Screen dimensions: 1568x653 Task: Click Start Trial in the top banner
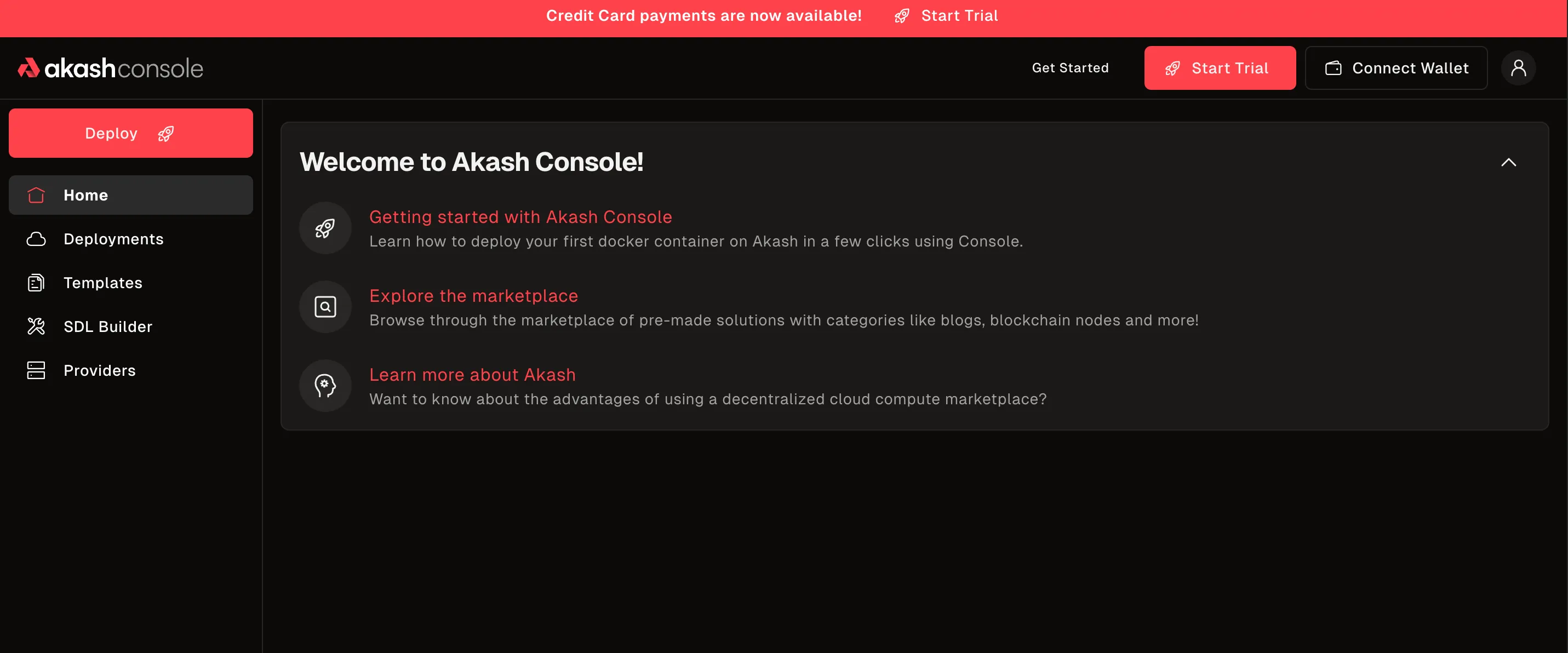(x=959, y=16)
